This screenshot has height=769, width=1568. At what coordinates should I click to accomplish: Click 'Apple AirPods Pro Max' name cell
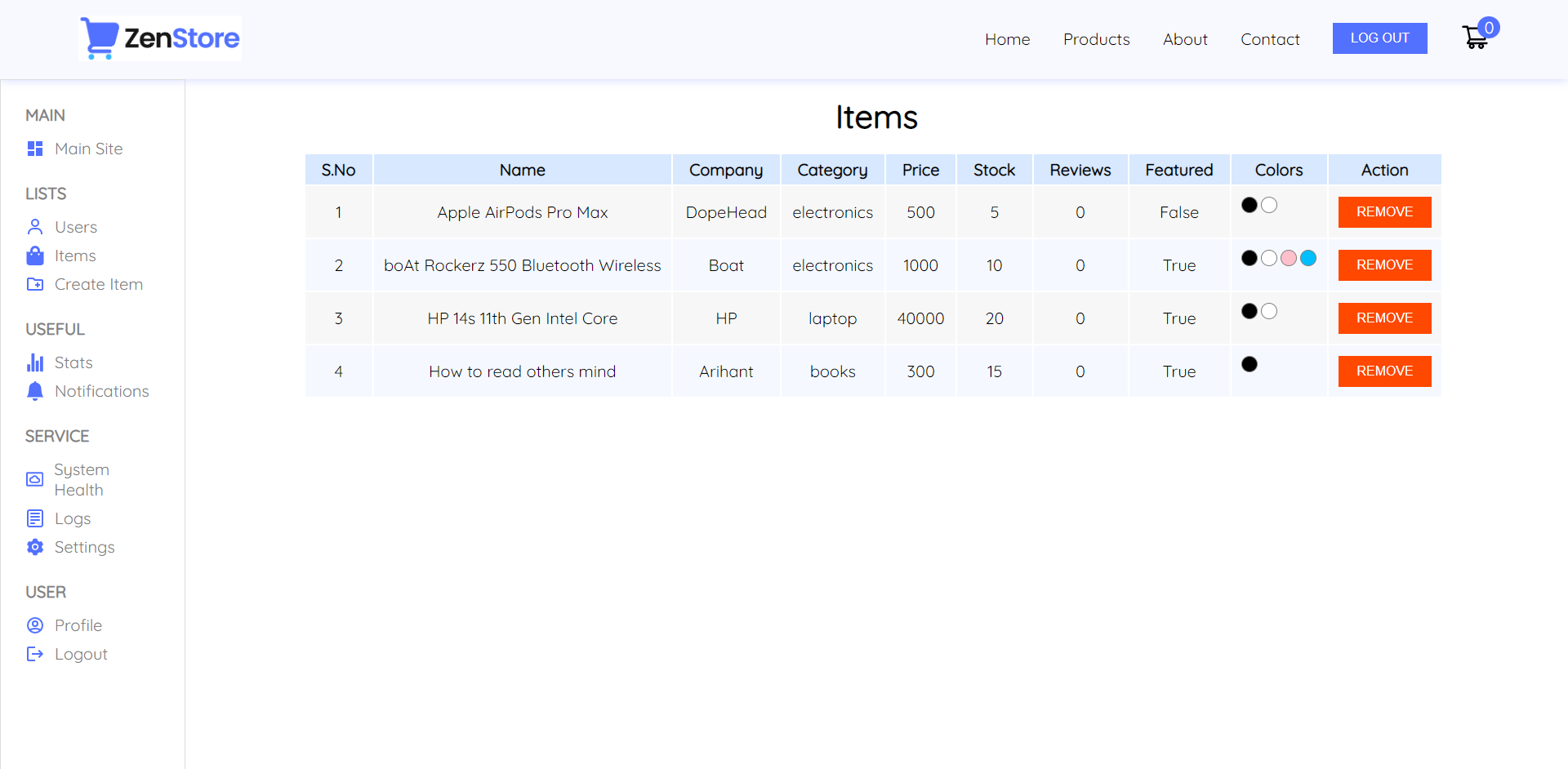tap(523, 212)
